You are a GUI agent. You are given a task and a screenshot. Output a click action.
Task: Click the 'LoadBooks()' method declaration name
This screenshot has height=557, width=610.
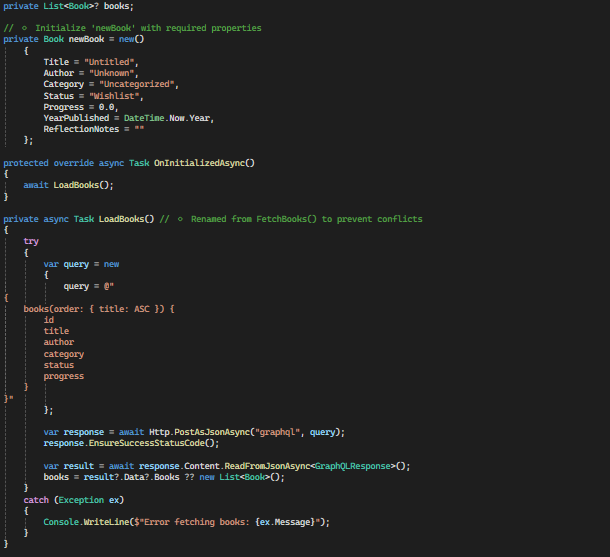click(126, 219)
